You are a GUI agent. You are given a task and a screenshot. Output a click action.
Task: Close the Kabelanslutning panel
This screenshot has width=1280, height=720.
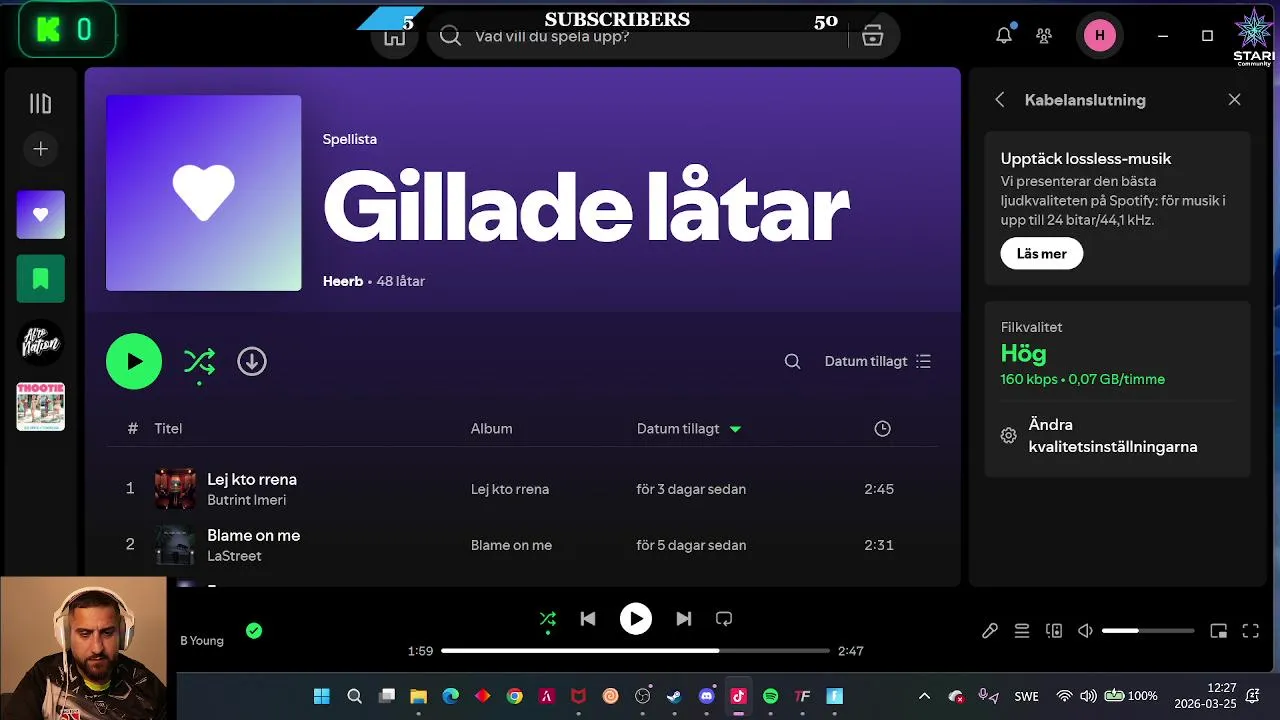(x=1234, y=100)
